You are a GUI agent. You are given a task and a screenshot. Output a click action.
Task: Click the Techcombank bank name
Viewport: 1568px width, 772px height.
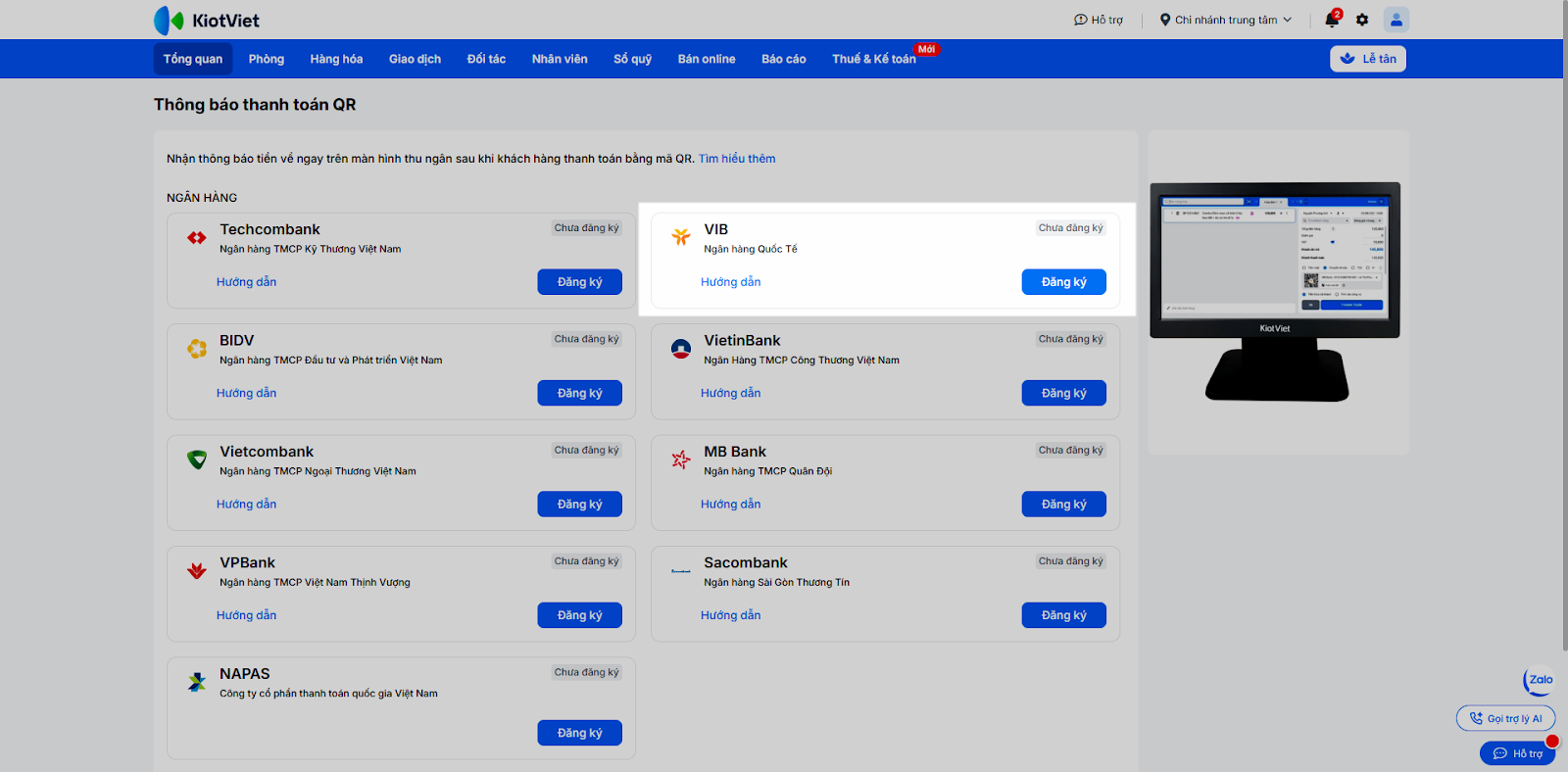tap(269, 229)
